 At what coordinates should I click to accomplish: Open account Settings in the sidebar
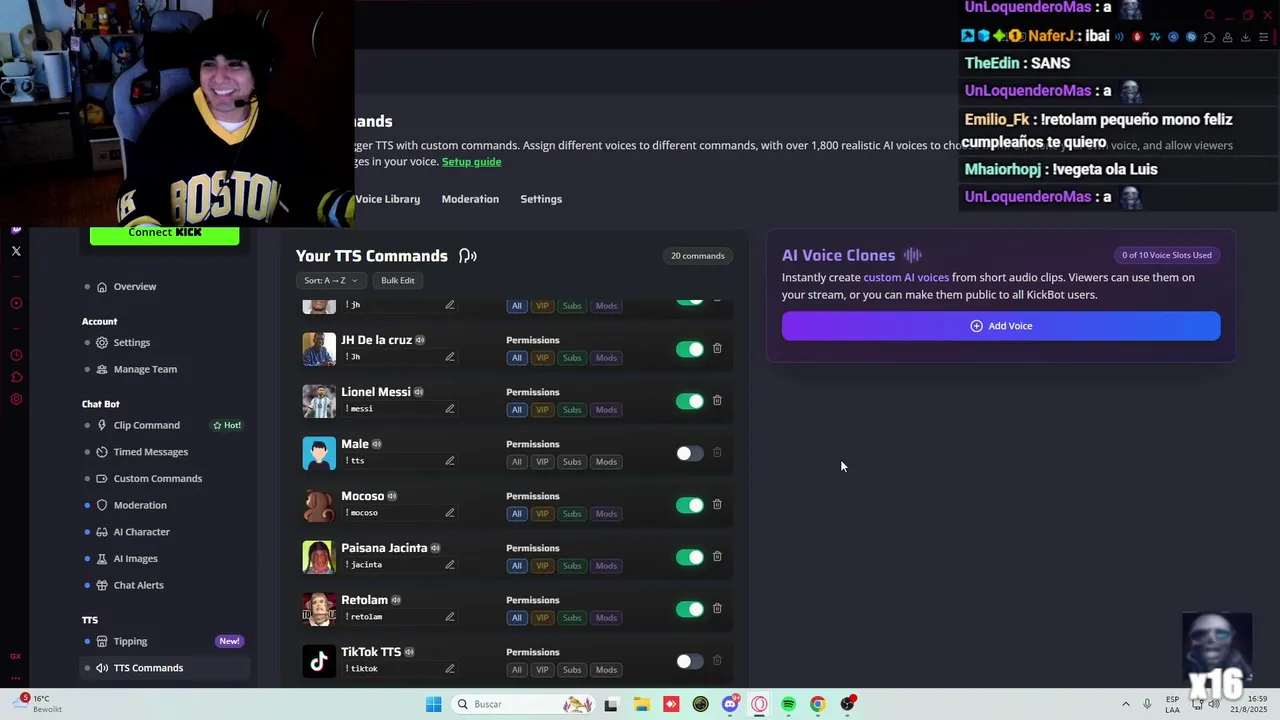click(x=131, y=343)
